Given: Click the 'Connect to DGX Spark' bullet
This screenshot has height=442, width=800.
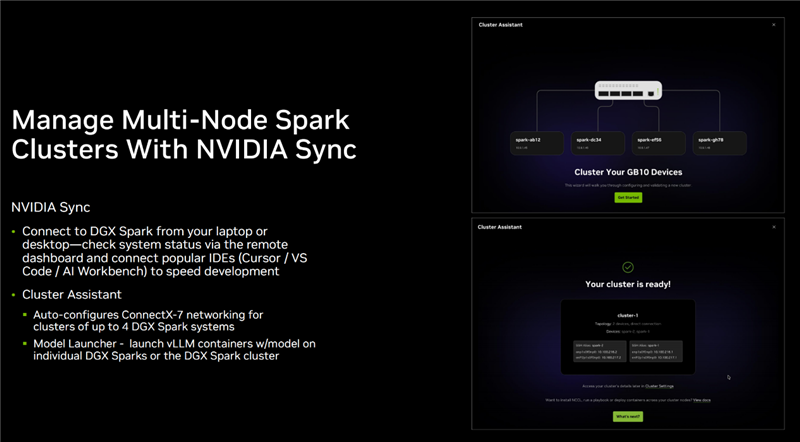Looking at the screenshot, I should point(164,251).
